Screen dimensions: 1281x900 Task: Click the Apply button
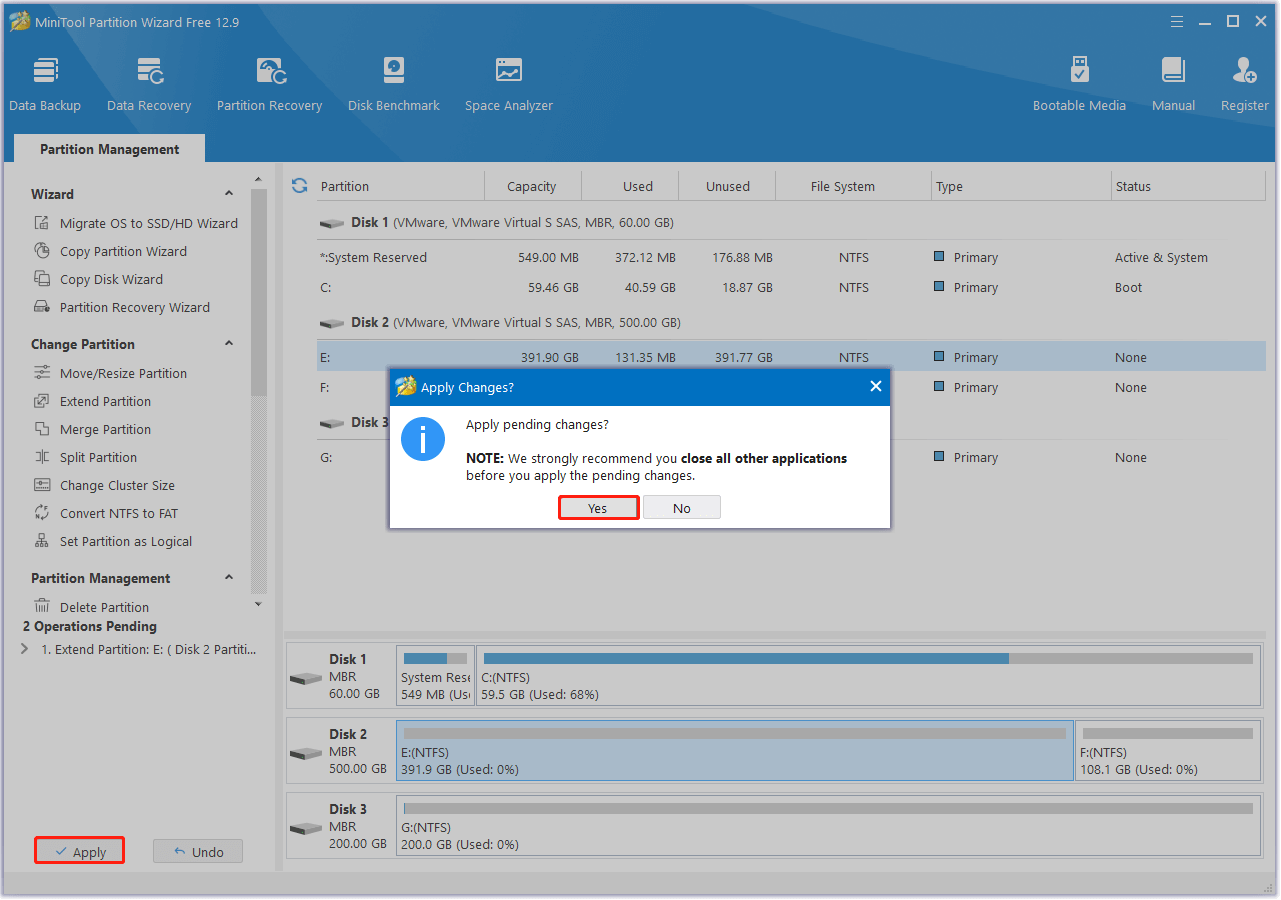click(80, 852)
